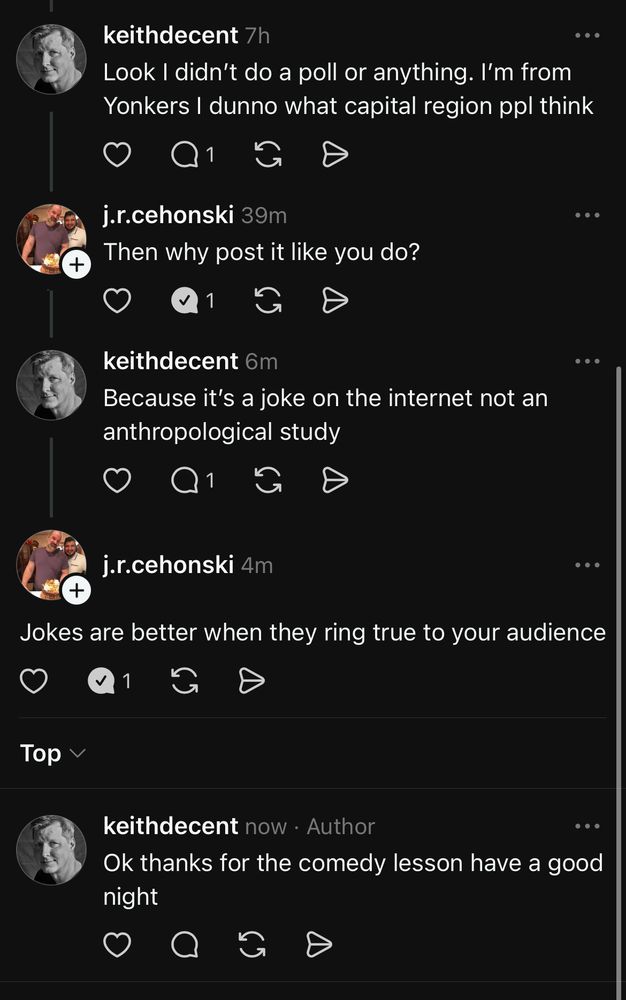Open options menu on j.r.cehonski's last reply
This screenshot has height=1000, width=626.
click(588, 564)
